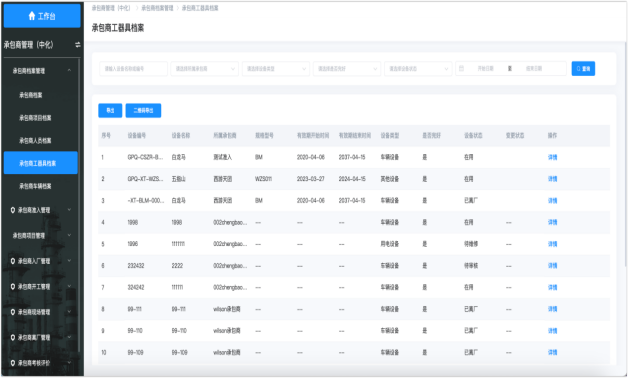
Task: Click the home icon in 工作台 button
Action: [x=32, y=16]
